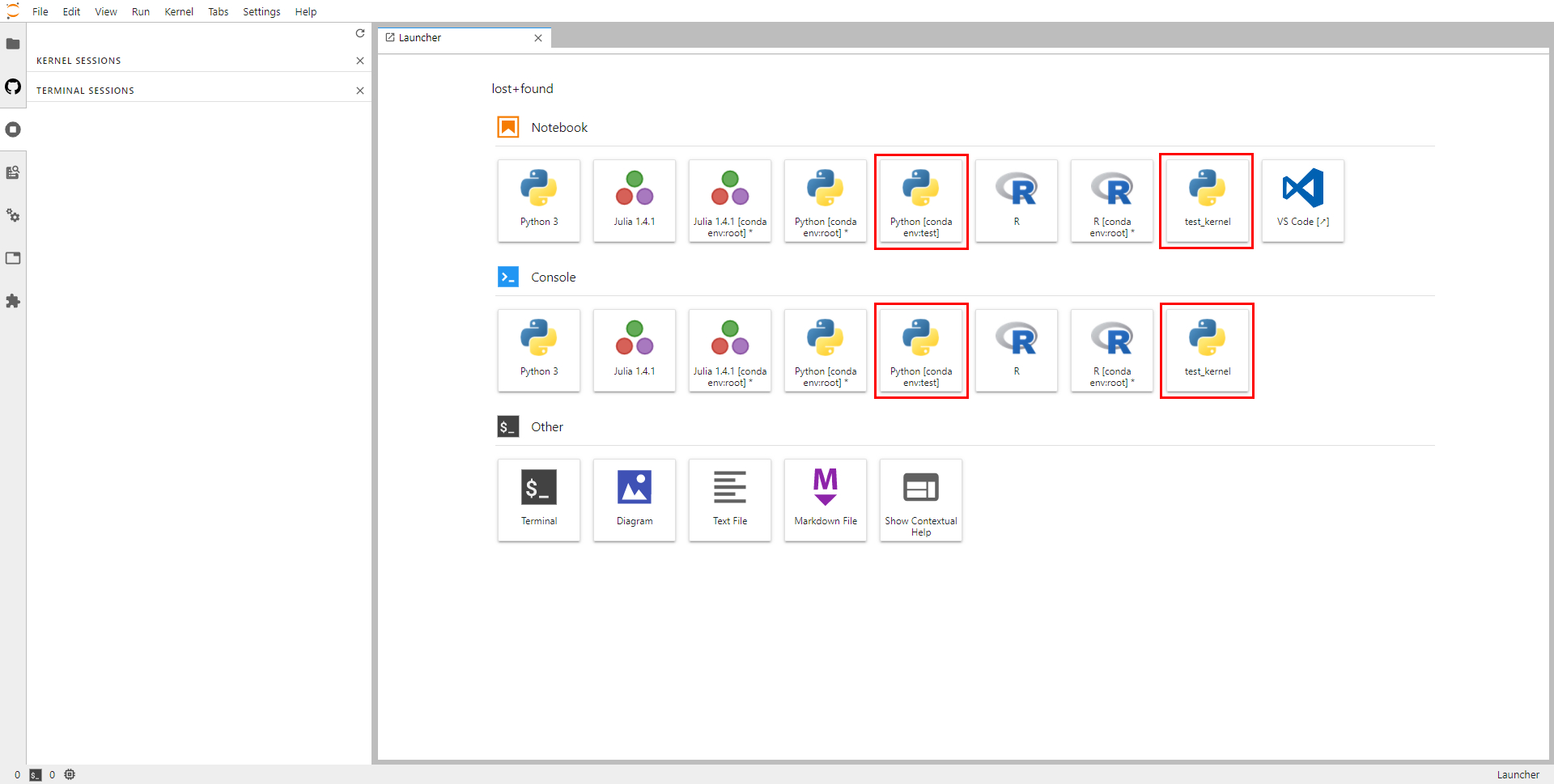Create a new Diagram

tap(635, 500)
